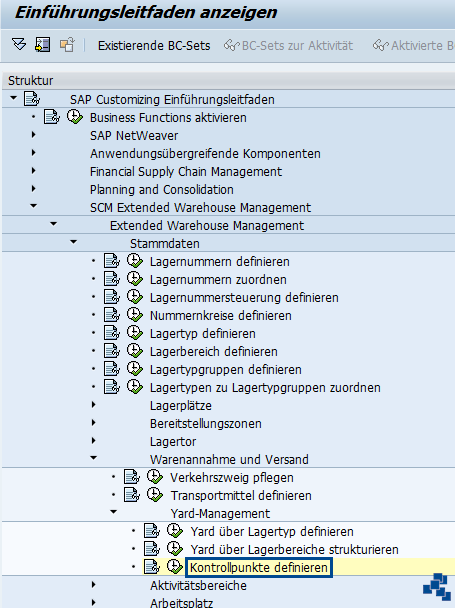The width and height of the screenshot is (455, 608).
Task: Open documentation for Transportmittel definieren
Action: pos(132,495)
